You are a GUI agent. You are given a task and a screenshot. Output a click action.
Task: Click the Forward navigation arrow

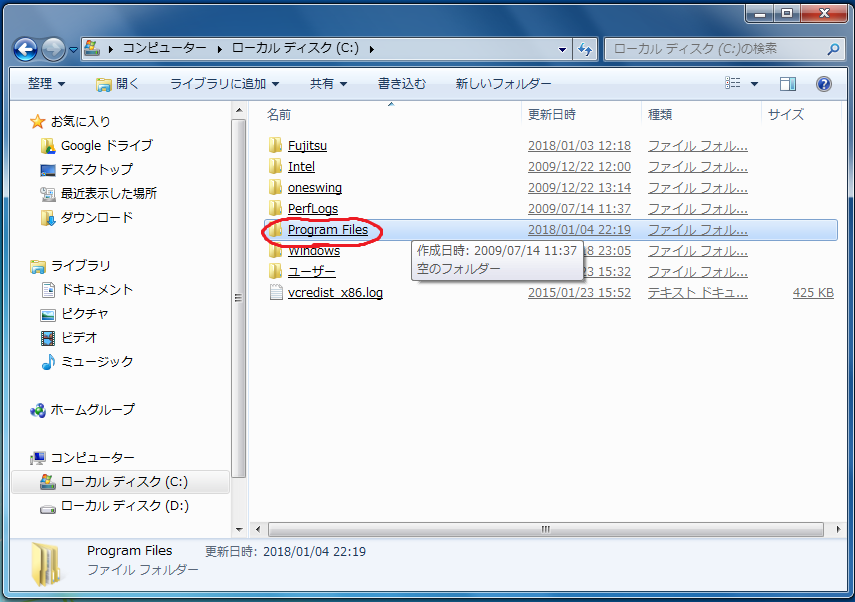click(53, 50)
